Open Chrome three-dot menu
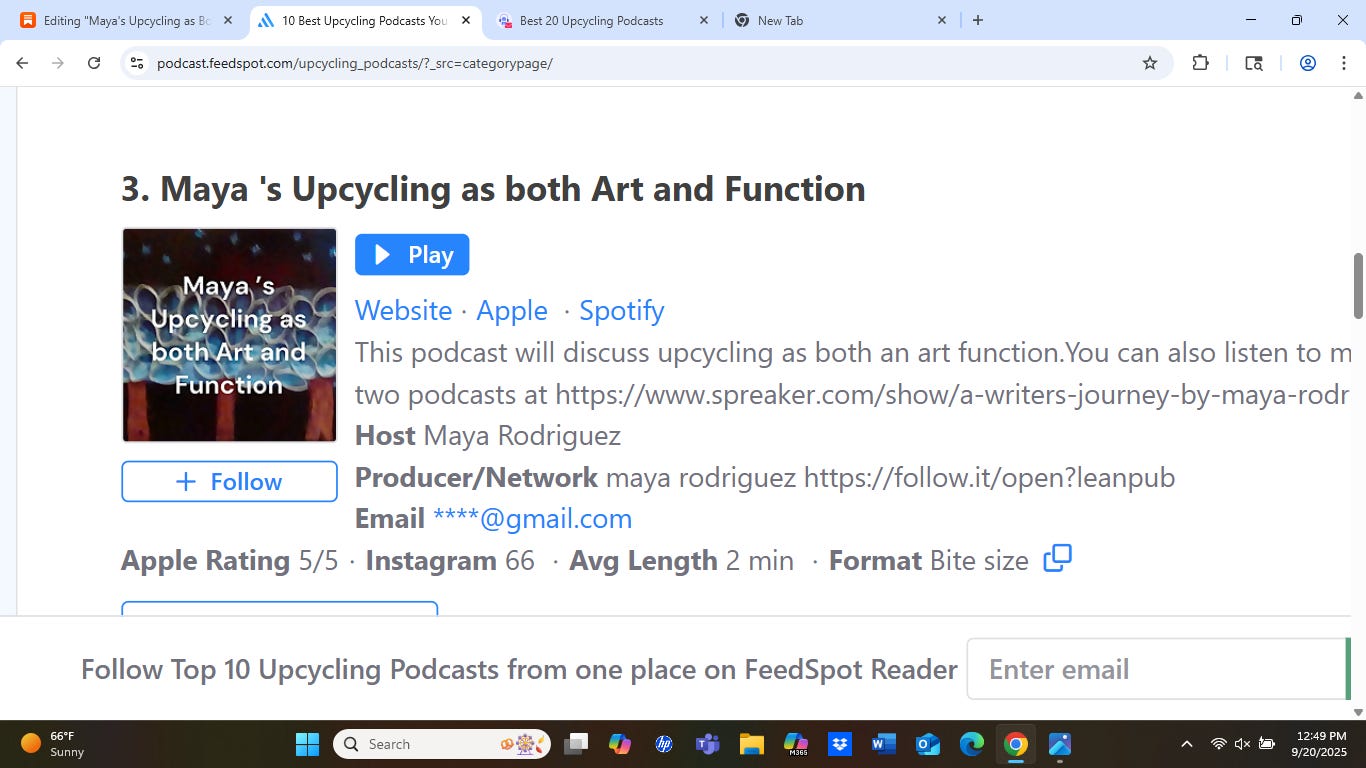This screenshot has width=1366, height=768. tap(1343, 63)
